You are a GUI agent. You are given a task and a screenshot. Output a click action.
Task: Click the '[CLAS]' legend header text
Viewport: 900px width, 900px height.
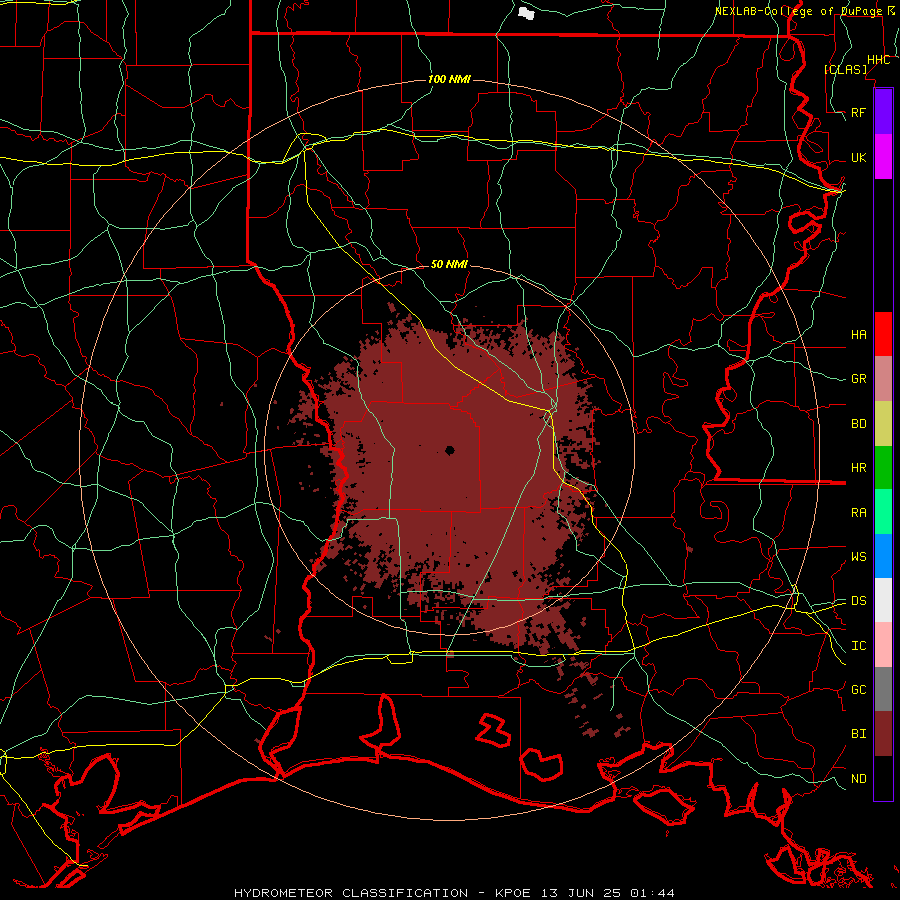coord(845,69)
